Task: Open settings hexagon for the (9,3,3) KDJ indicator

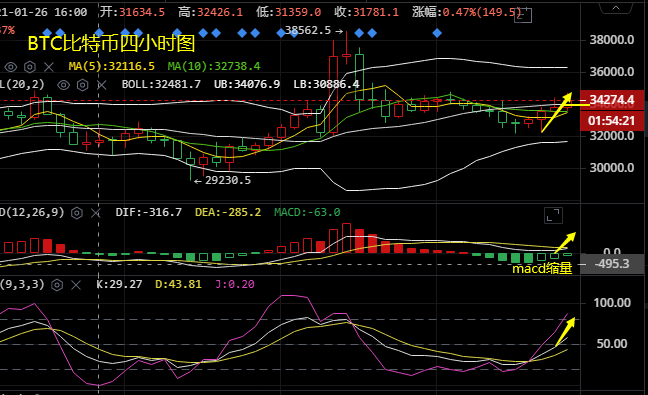Action: coord(57,285)
